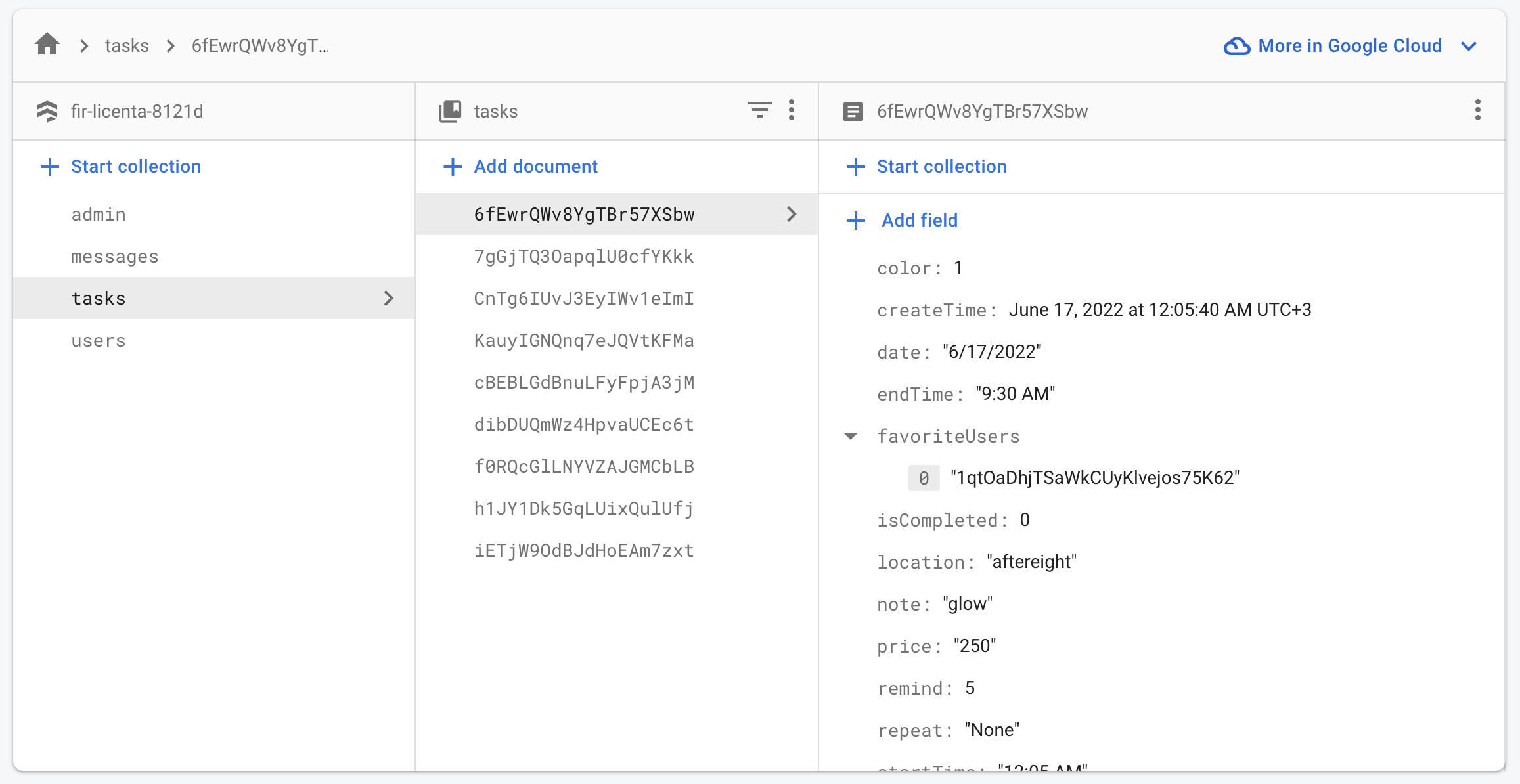Click the endTime field value 9:30 AM

pyautogui.click(x=1015, y=393)
